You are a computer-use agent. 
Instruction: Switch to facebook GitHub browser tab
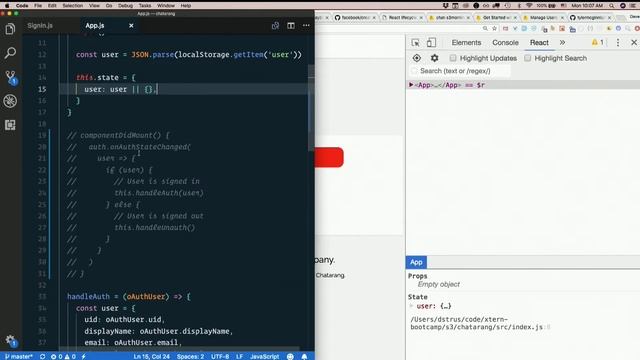tap(354, 18)
